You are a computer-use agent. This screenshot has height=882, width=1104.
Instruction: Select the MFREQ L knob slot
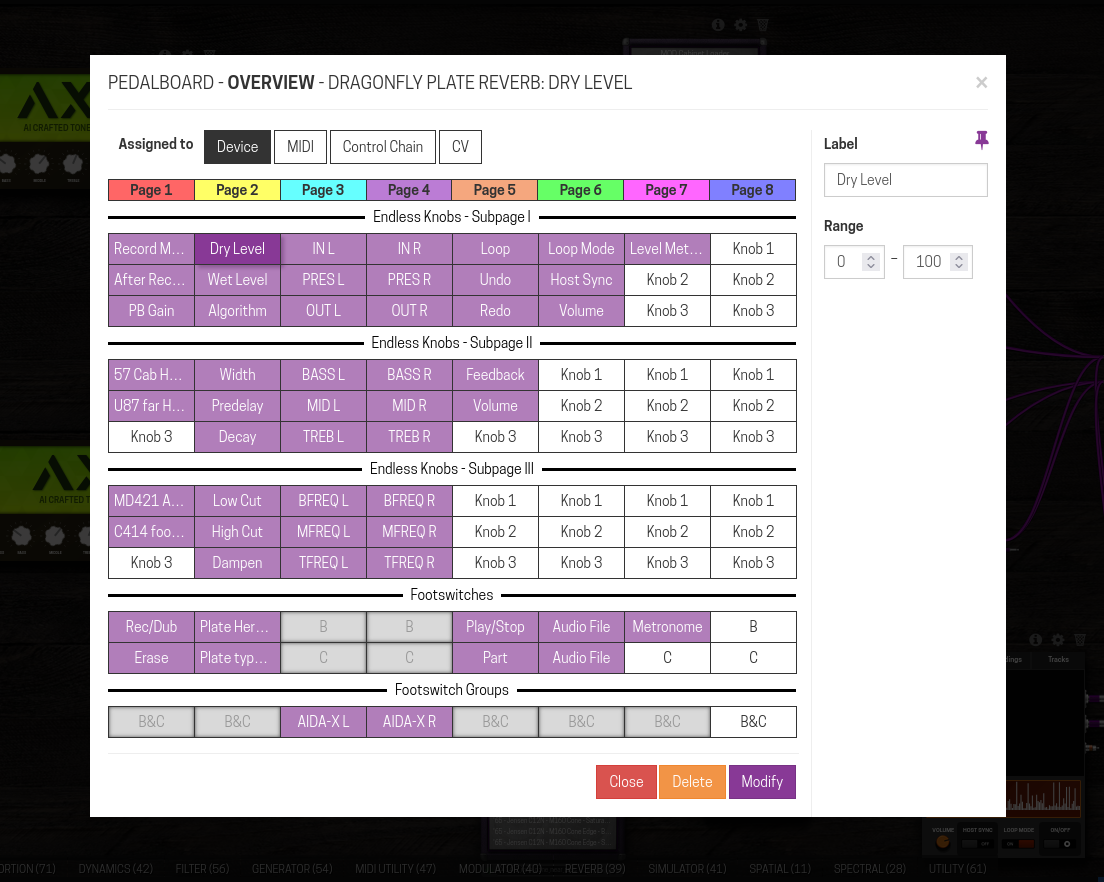[323, 532]
